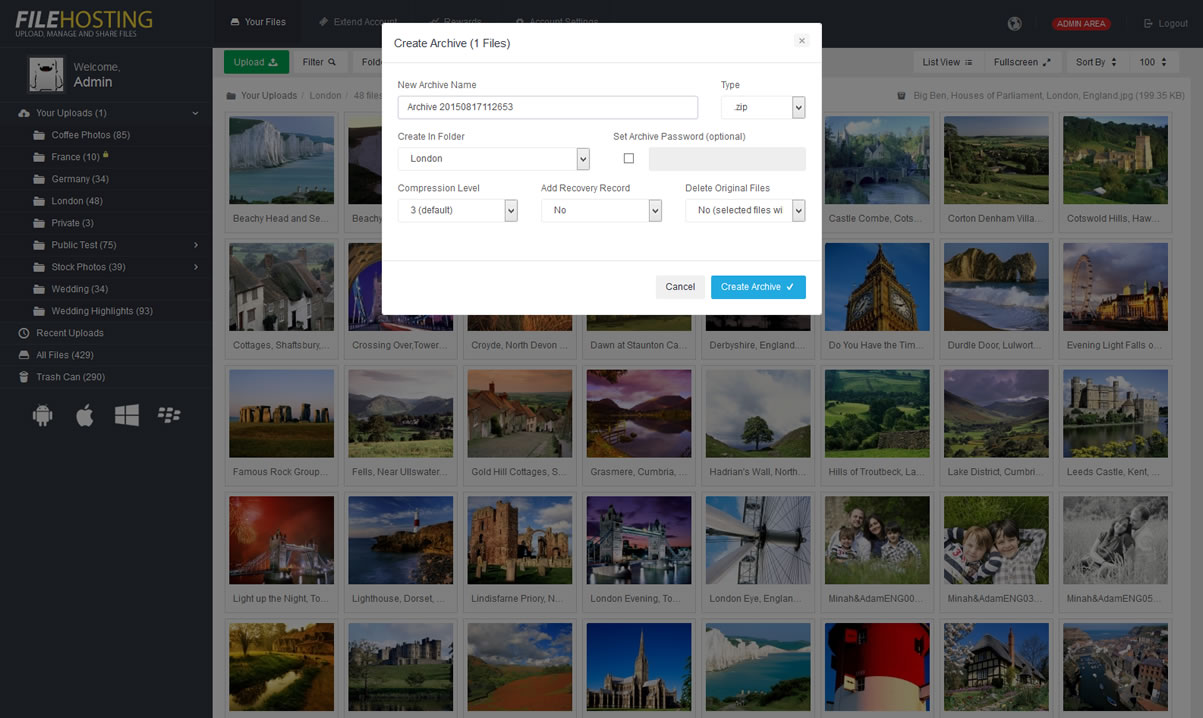Image resolution: width=1203 pixels, height=718 pixels.
Task: Select the Gold Hill Cottages thumbnail
Action: tap(520, 413)
